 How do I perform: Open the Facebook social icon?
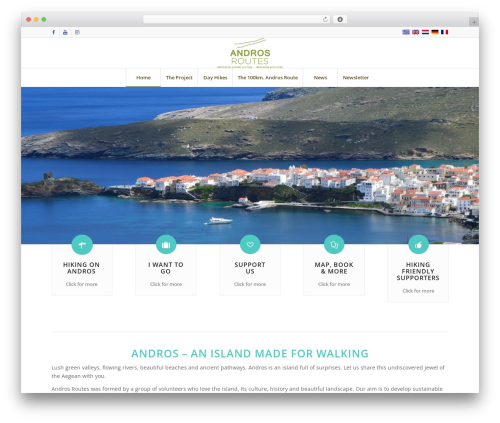53,32
